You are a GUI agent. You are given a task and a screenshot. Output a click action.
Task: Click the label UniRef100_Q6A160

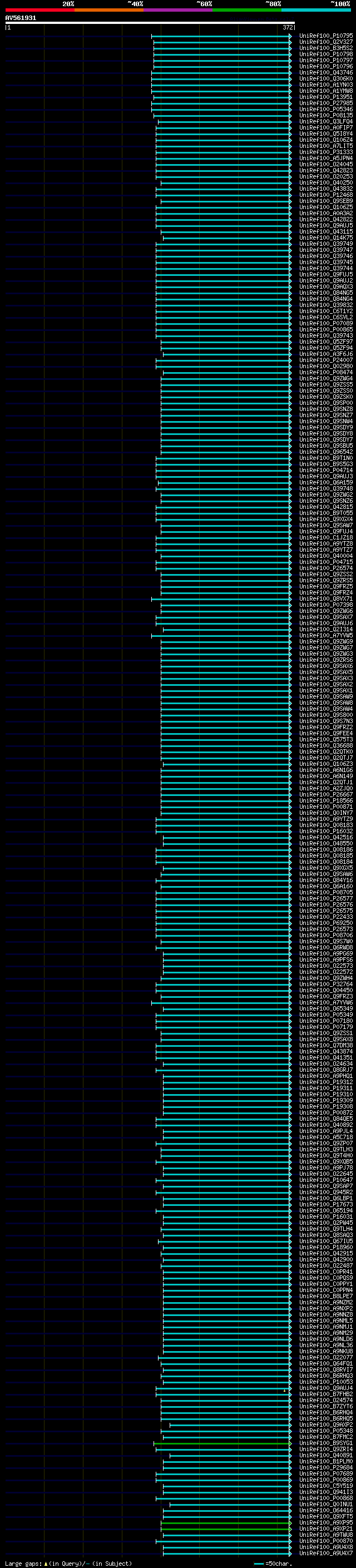(x=325, y=886)
